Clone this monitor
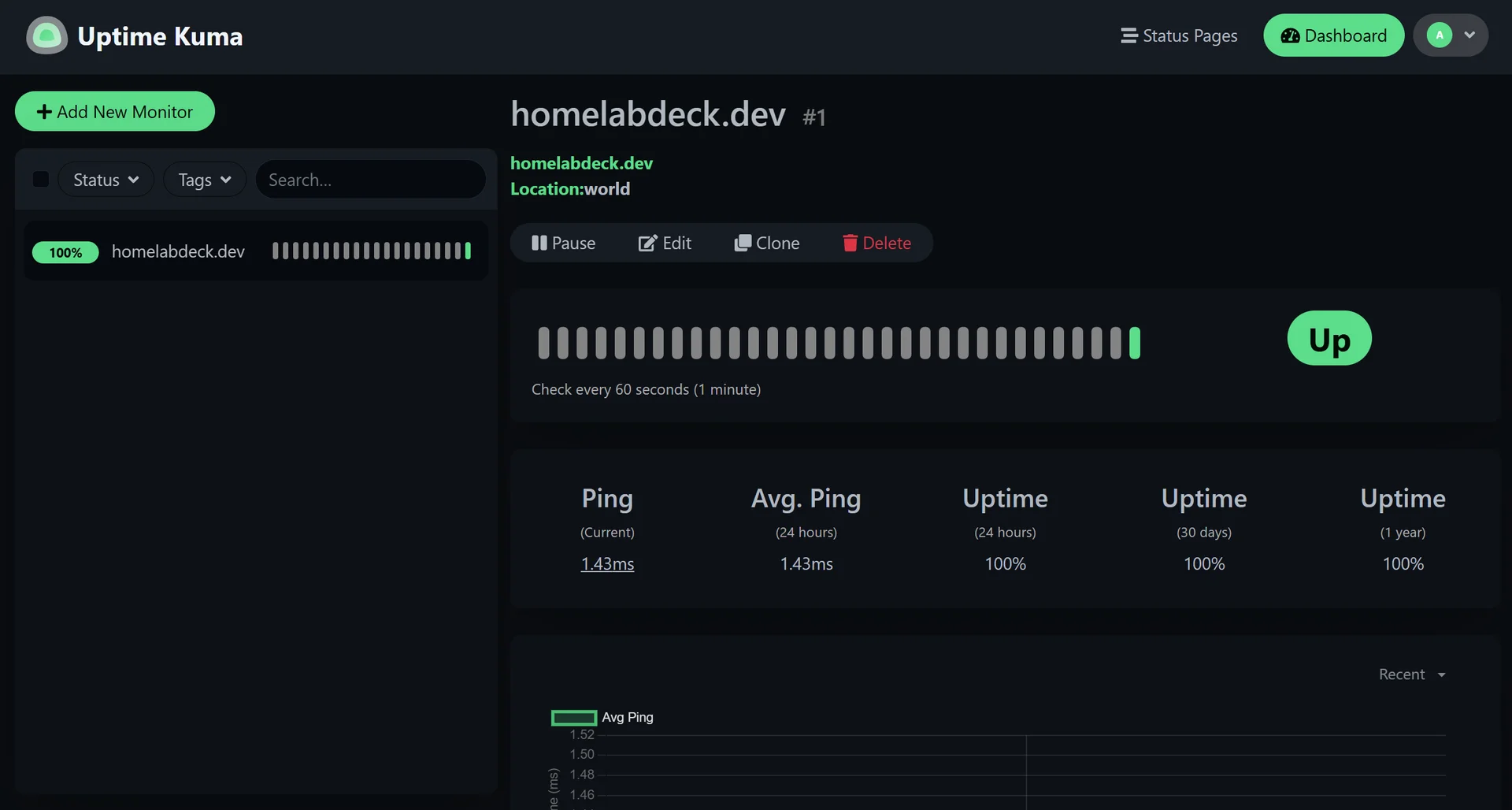1512x810 pixels. pos(767,243)
